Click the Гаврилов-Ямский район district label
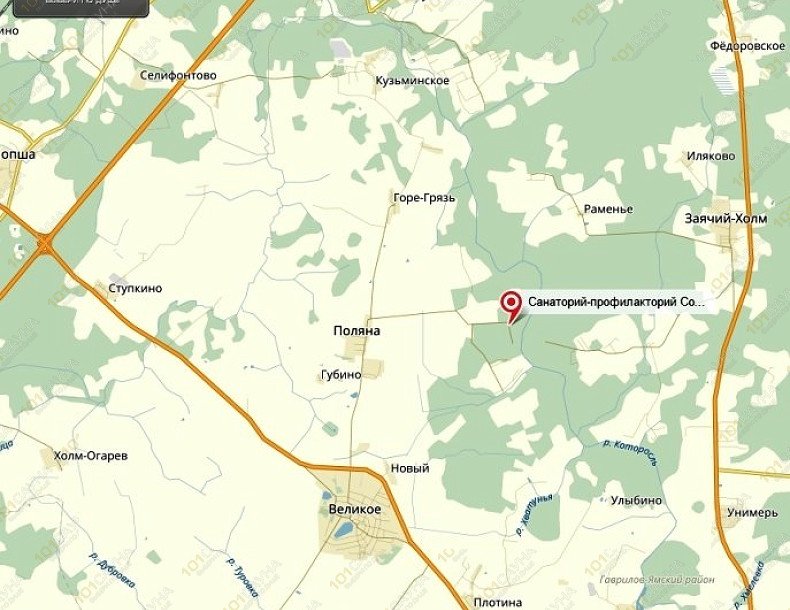Image resolution: width=790 pixels, height=610 pixels. pos(657,580)
